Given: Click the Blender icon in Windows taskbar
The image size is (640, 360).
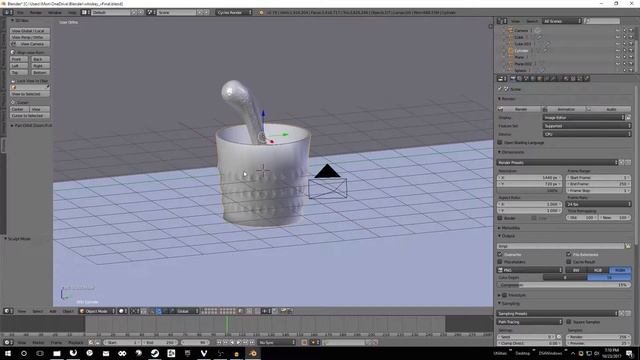Looking at the screenshot, I should click(253, 353).
